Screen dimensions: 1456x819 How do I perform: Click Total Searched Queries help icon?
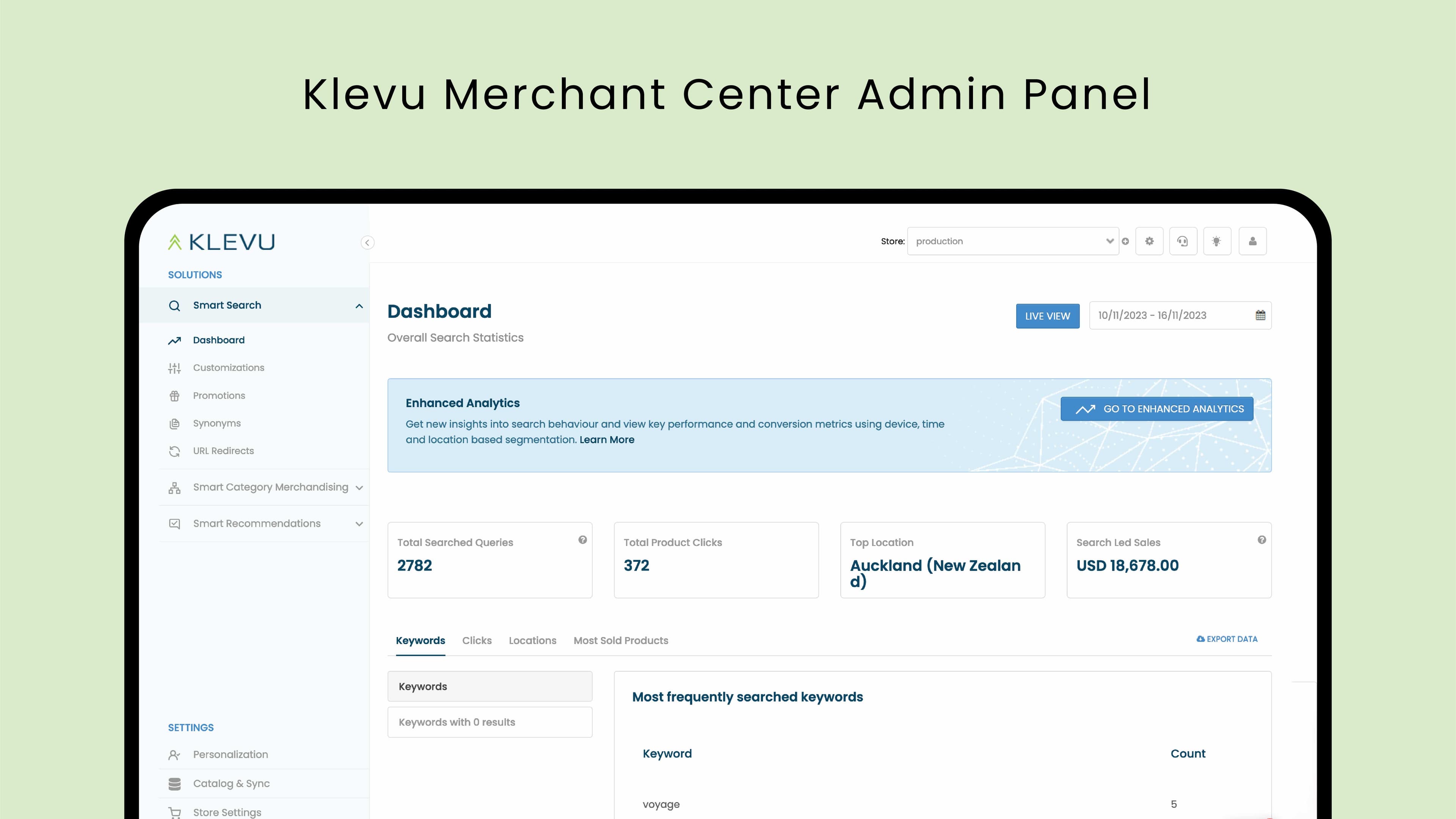tap(582, 540)
